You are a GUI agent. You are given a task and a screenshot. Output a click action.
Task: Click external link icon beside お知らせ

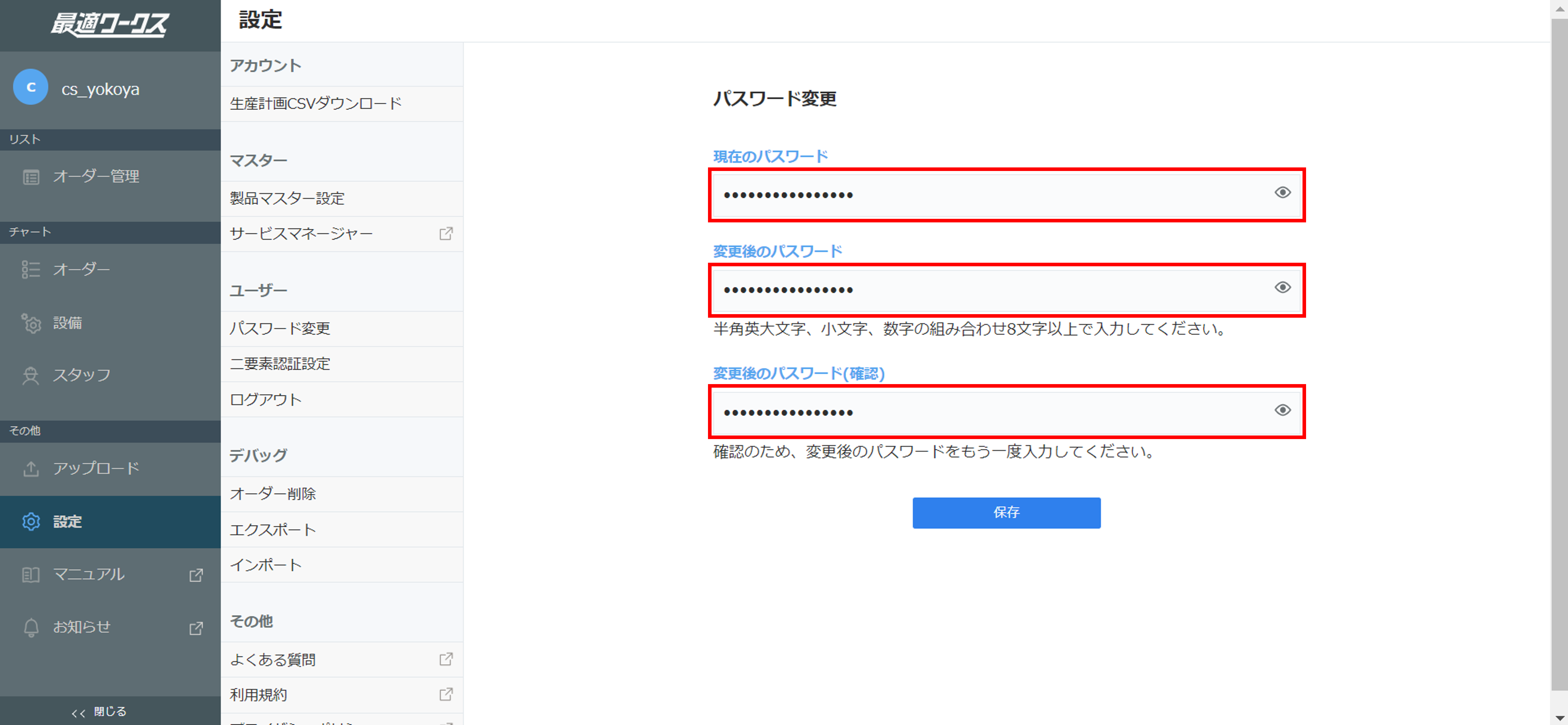(196, 628)
